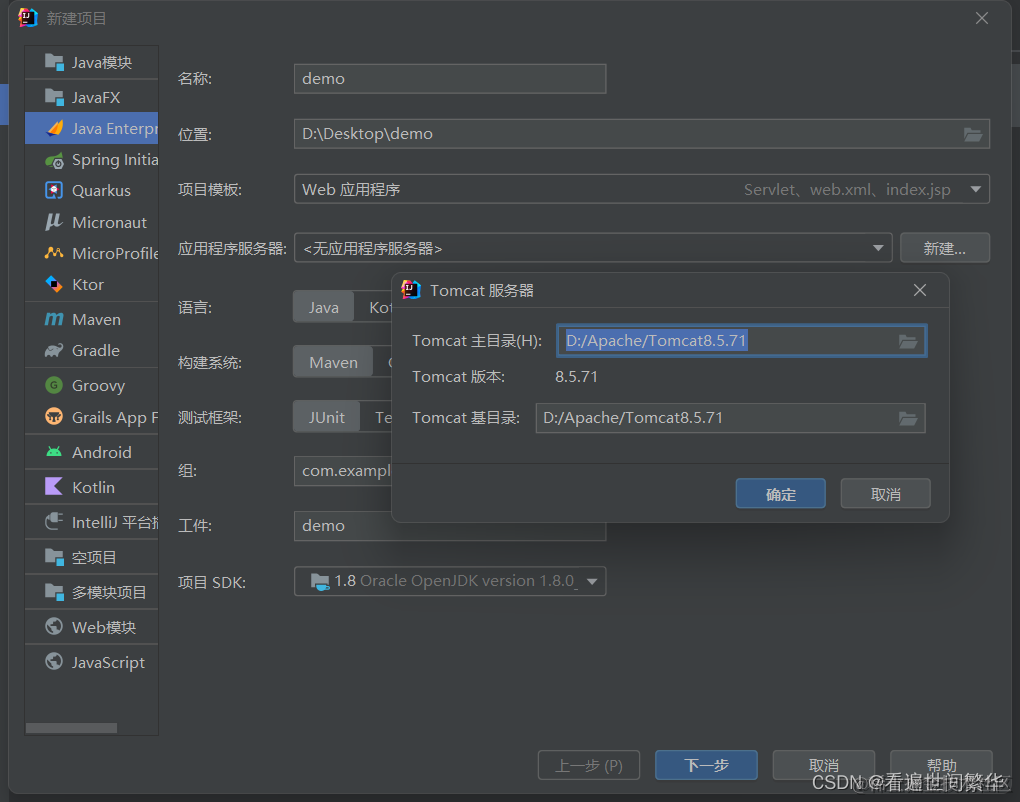The width and height of the screenshot is (1020, 802).
Task: Expand the 应用程序服务器 dropdown
Action: click(x=878, y=248)
